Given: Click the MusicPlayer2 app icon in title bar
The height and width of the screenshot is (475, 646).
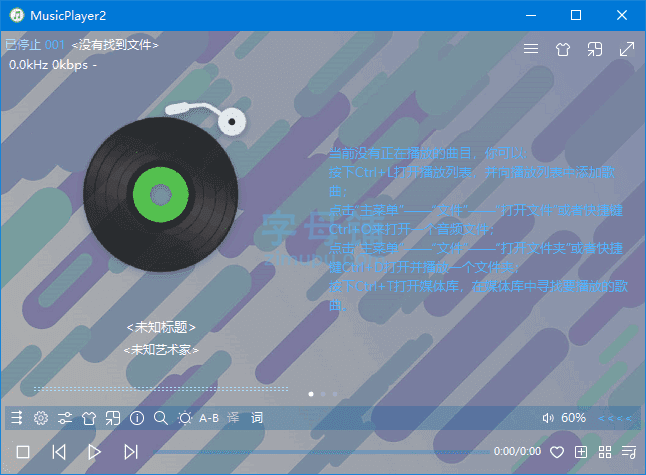Looking at the screenshot, I should (x=17, y=15).
